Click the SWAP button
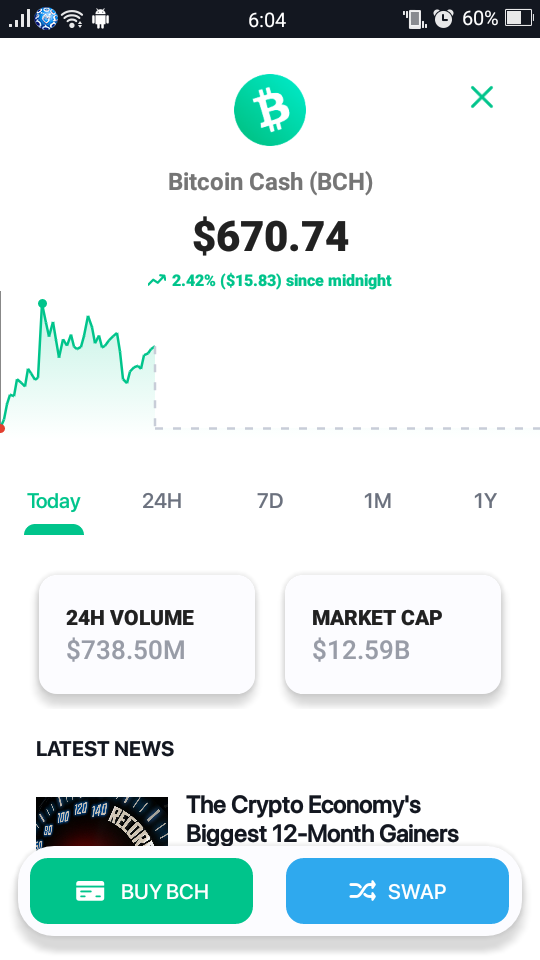The height and width of the screenshot is (960, 540). [x=397, y=891]
